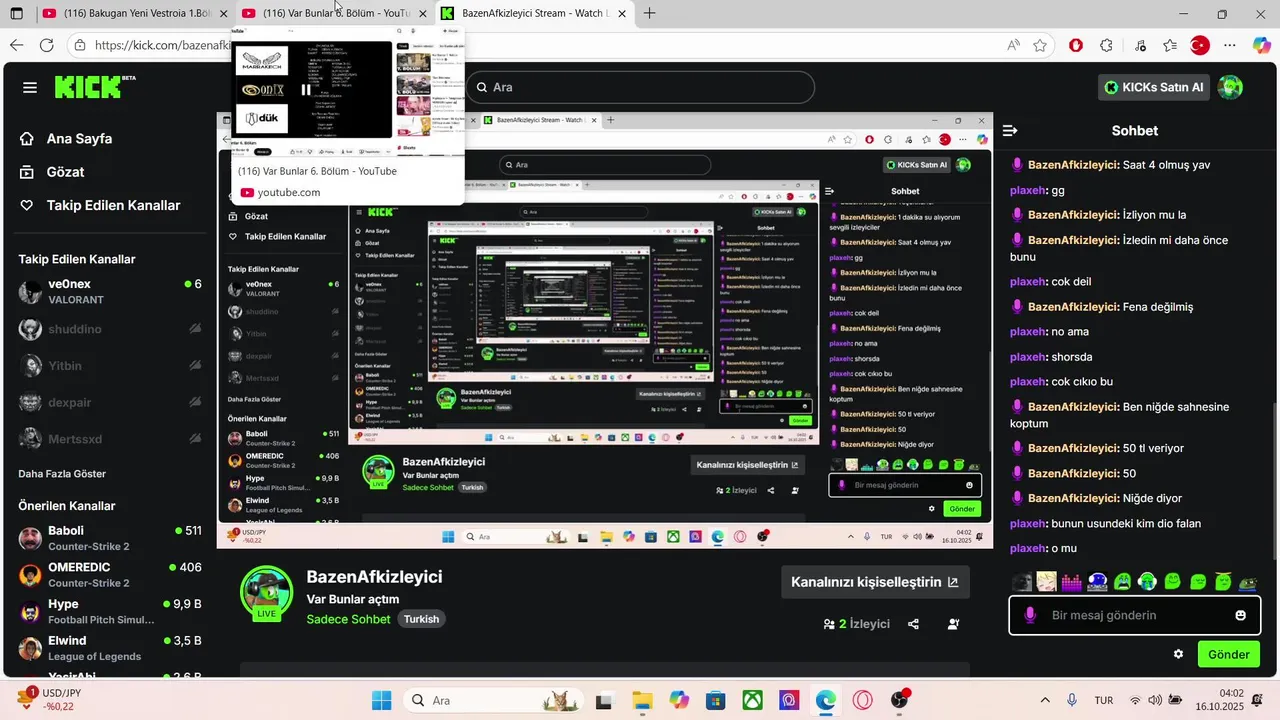Open the Turkish language tag
Screen dimensions: 1280x720
click(x=421, y=619)
